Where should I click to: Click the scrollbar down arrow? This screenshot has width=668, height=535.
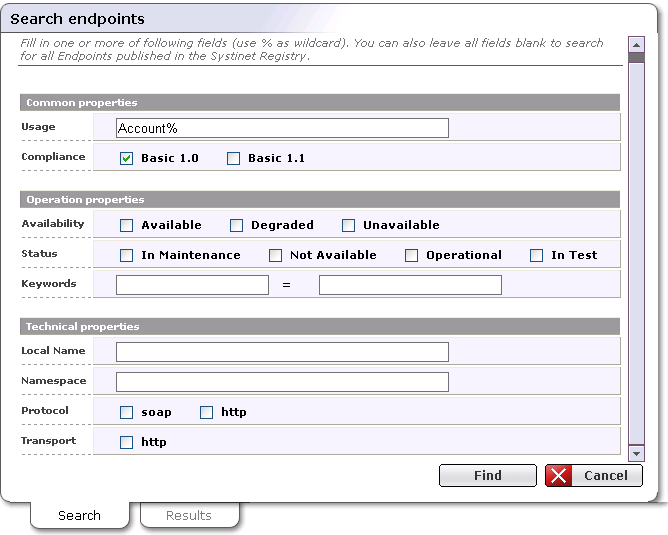(x=636, y=454)
